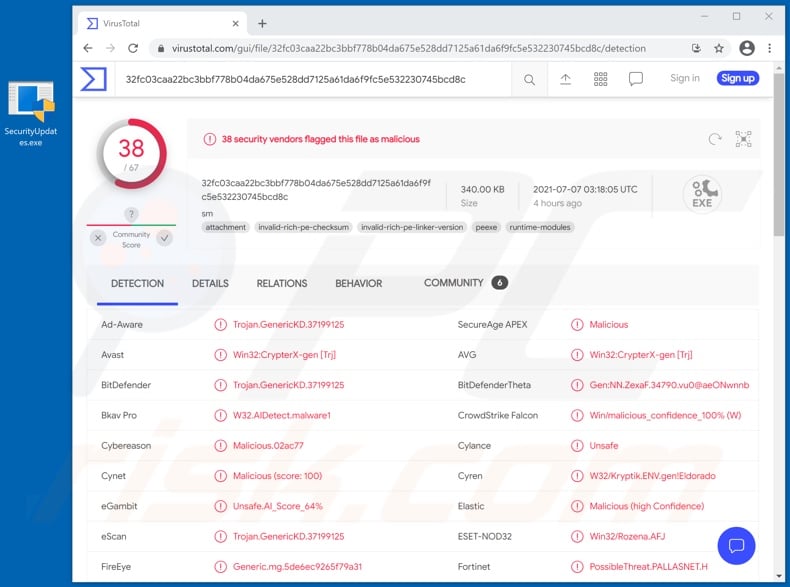This screenshot has height=587, width=790.
Task: Click the 38/67 detection score gauge
Action: [131, 154]
